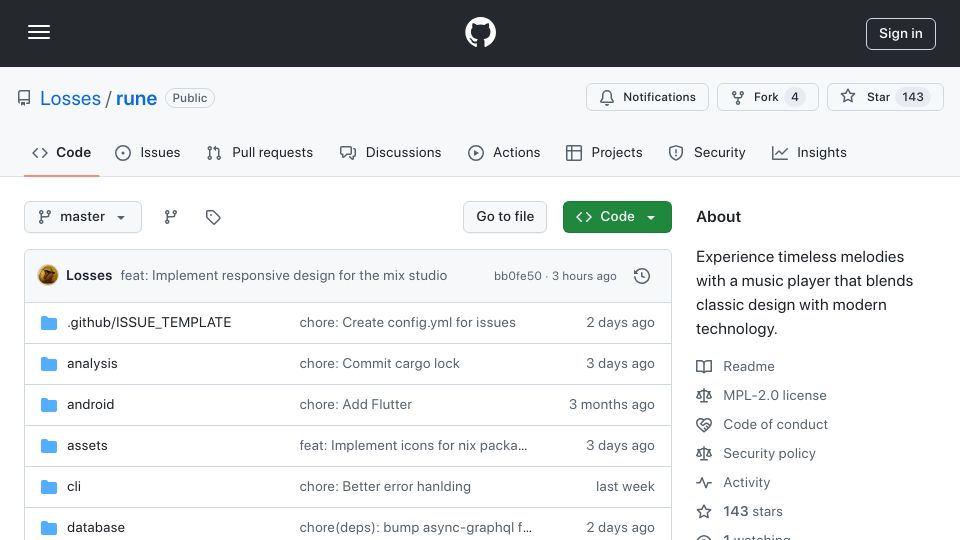
Task: View commit history clock icon
Action: (642, 276)
